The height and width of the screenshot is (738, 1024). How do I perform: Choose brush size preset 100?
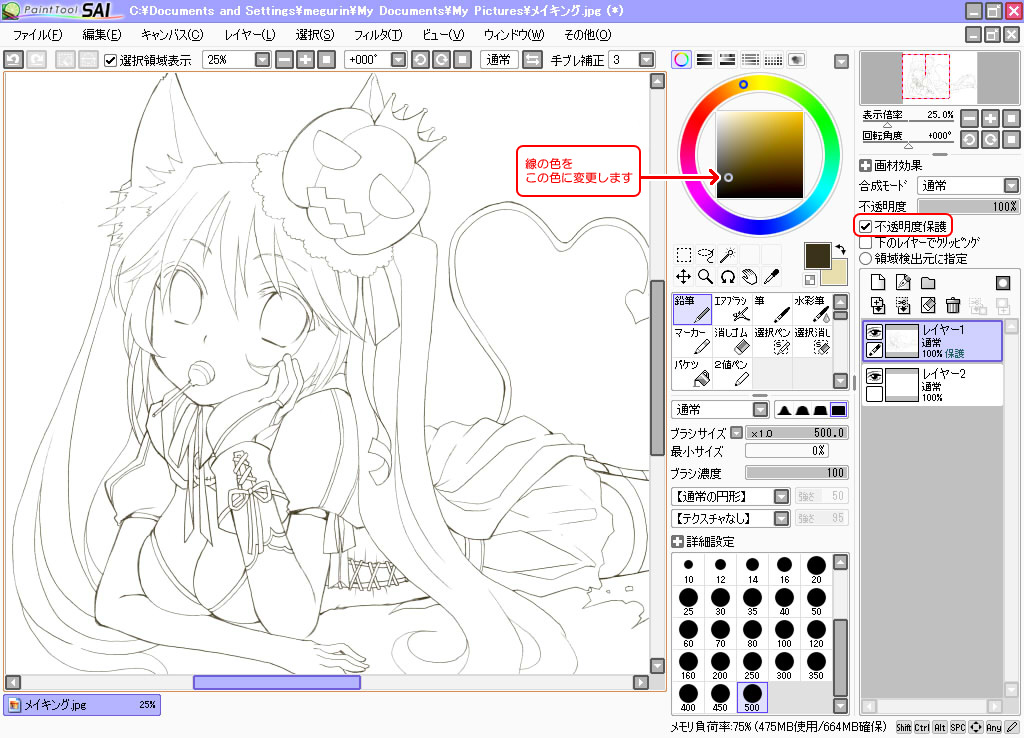point(784,634)
